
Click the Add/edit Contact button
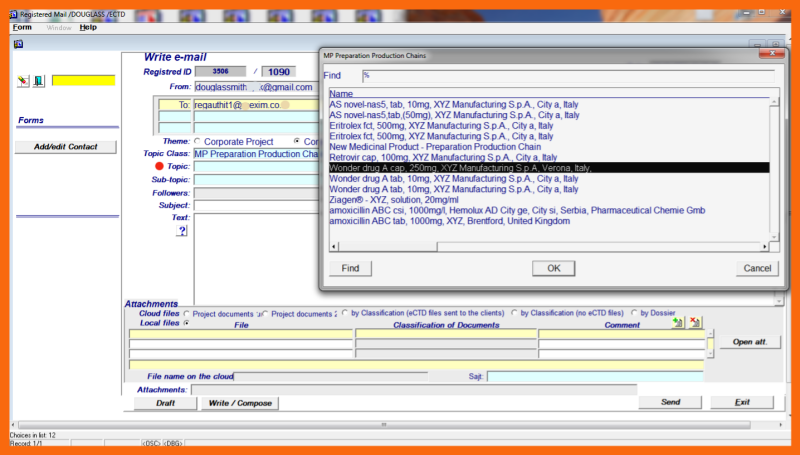coord(66,147)
